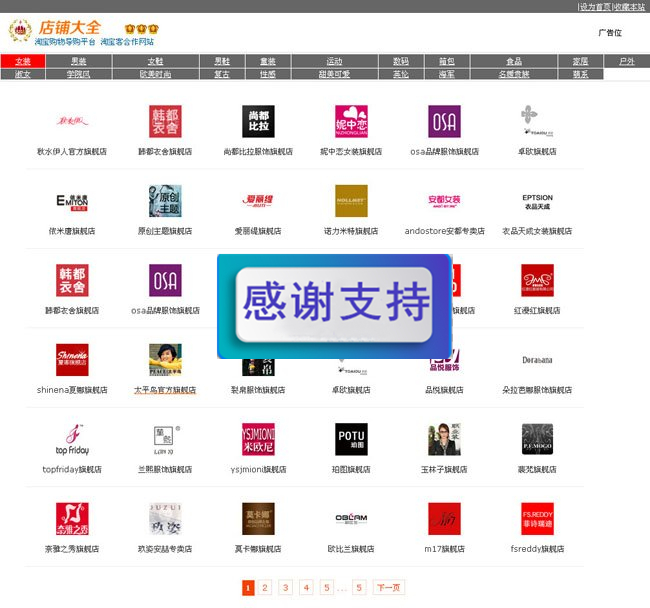Filter by 淑女 style
The width and height of the screenshot is (650, 608).
(23, 74)
